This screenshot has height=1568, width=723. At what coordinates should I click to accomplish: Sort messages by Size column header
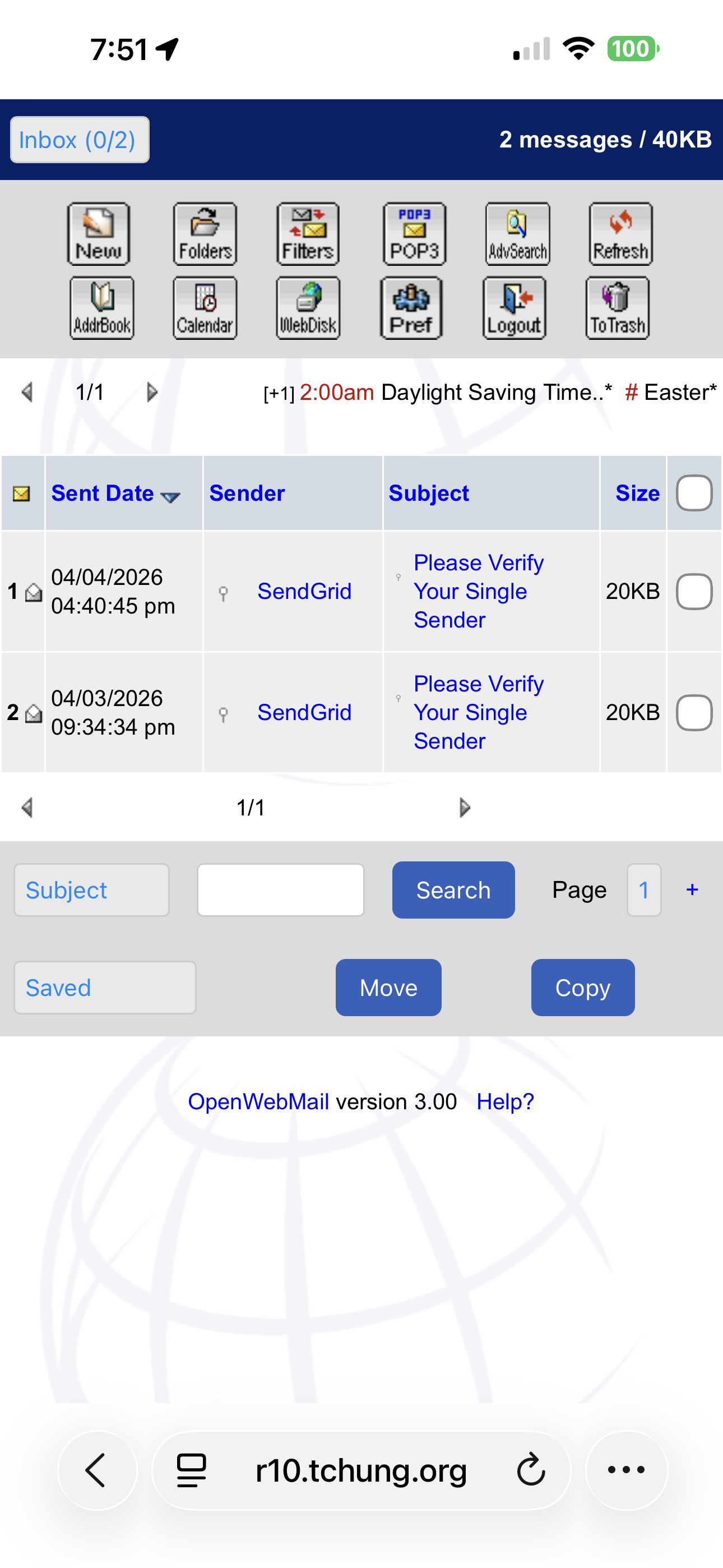pyautogui.click(x=637, y=493)
